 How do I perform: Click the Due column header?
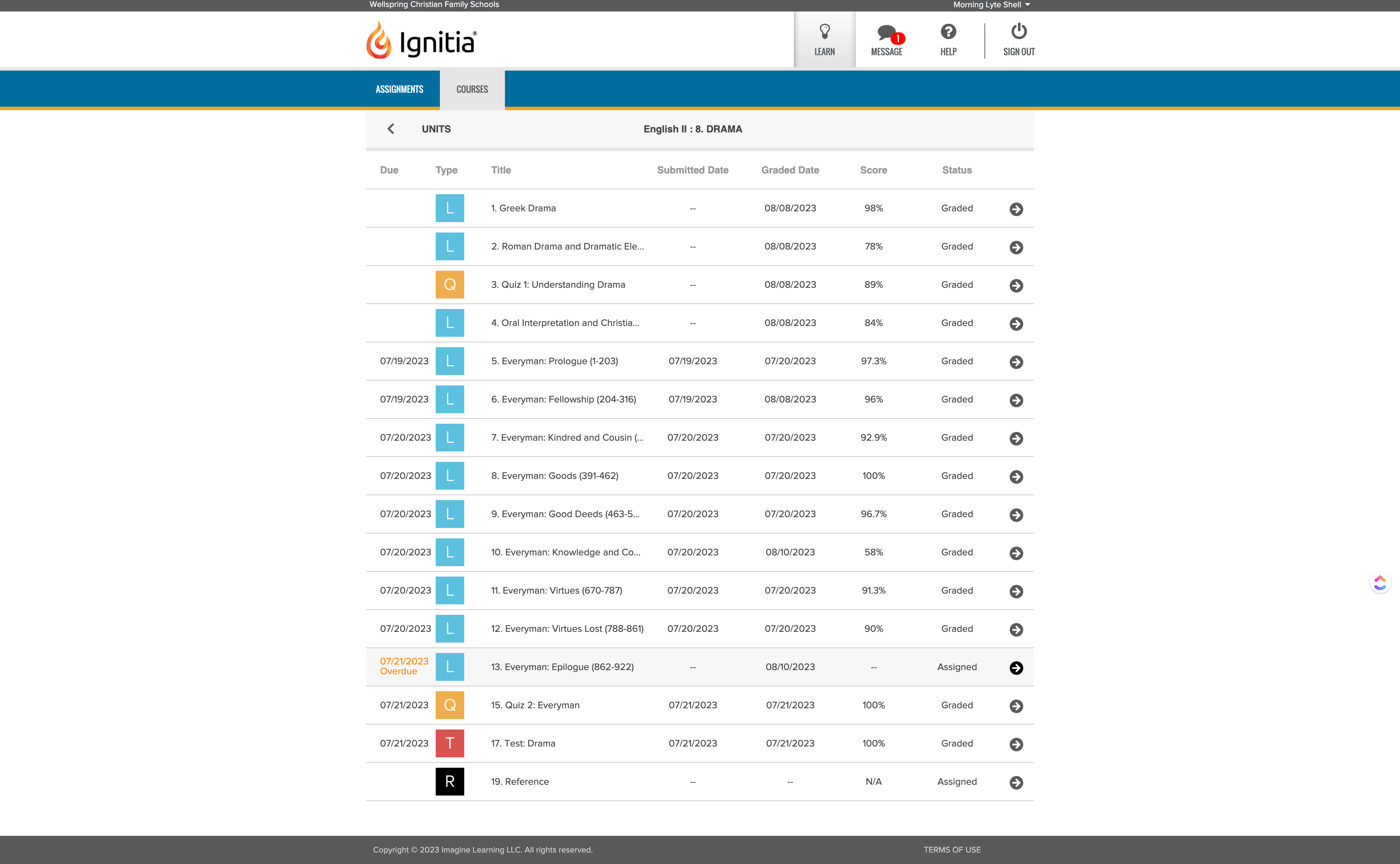pos(389,170)
